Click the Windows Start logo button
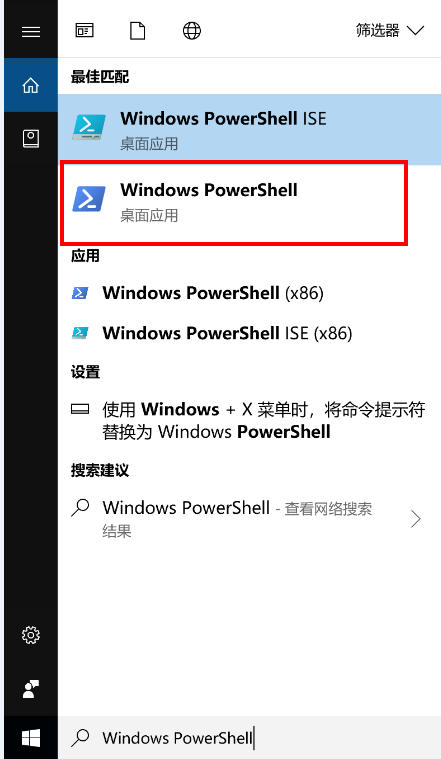 (31, 738)
